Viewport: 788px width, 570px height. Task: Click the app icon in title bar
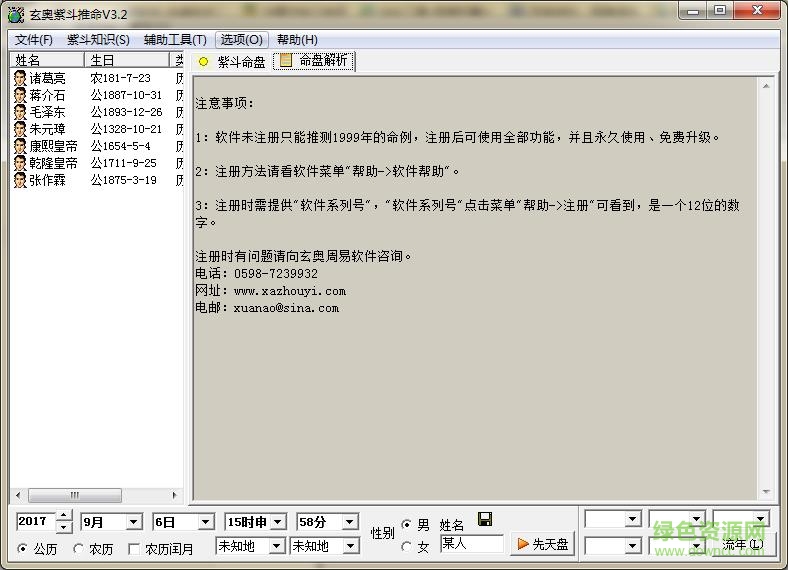coord(14,13)
